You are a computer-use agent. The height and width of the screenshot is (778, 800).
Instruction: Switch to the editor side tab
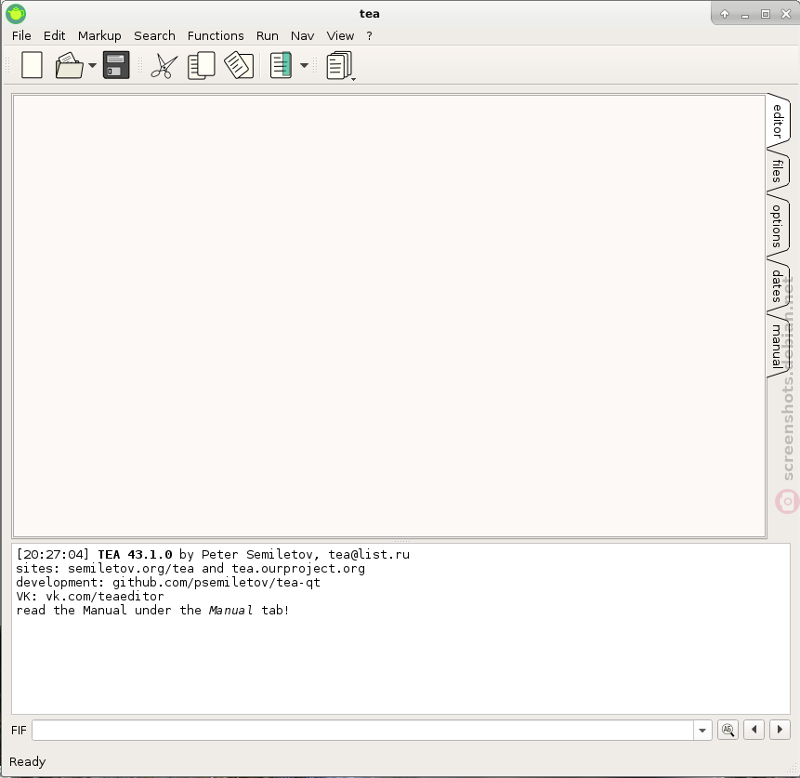(x=778, y=121)
